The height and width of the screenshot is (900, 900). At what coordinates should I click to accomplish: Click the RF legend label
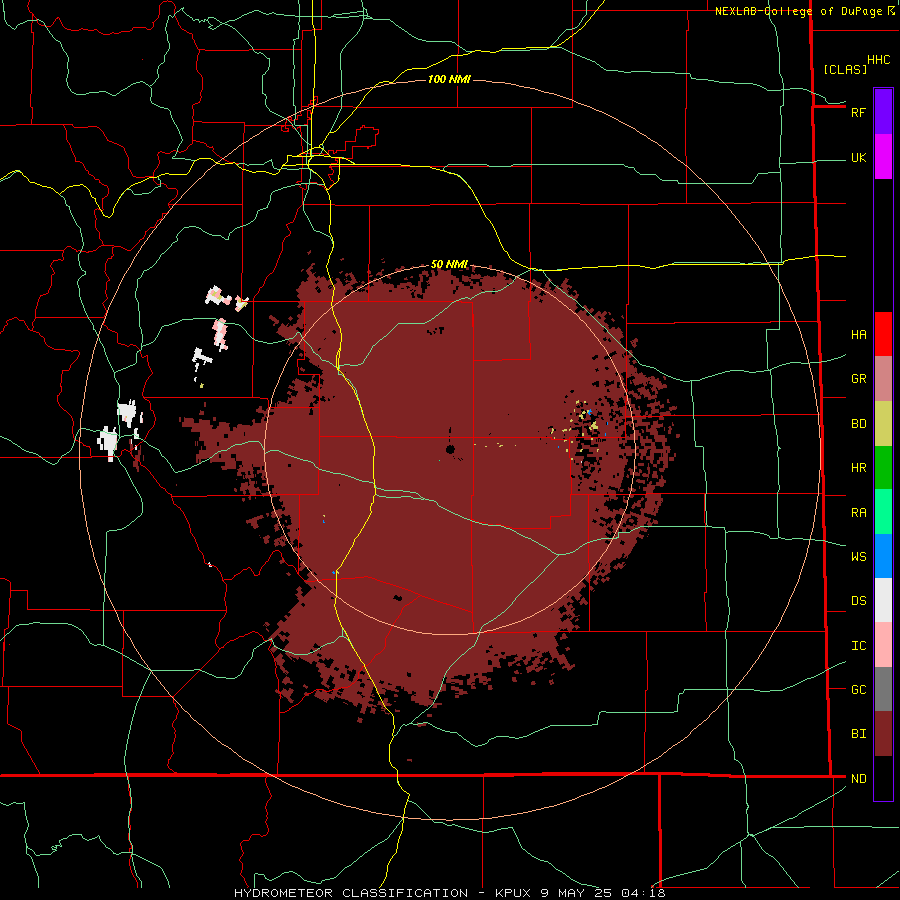[858, 112]
